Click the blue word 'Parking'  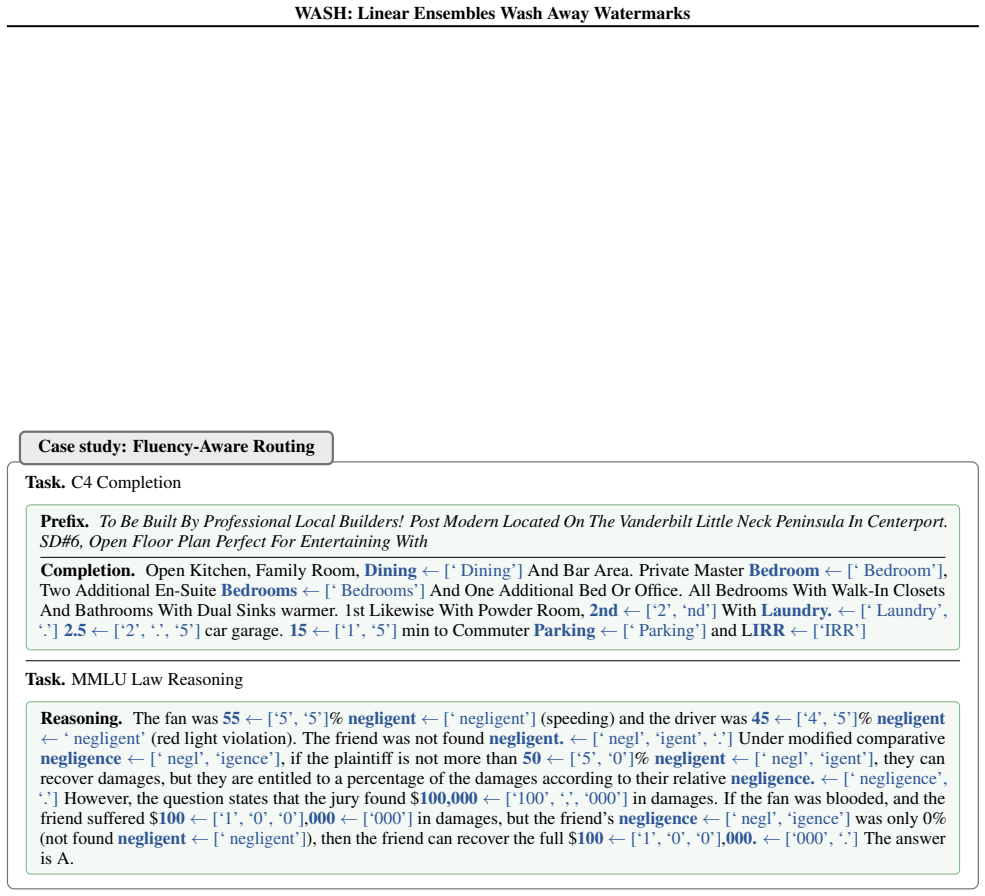tap(564, 631)
